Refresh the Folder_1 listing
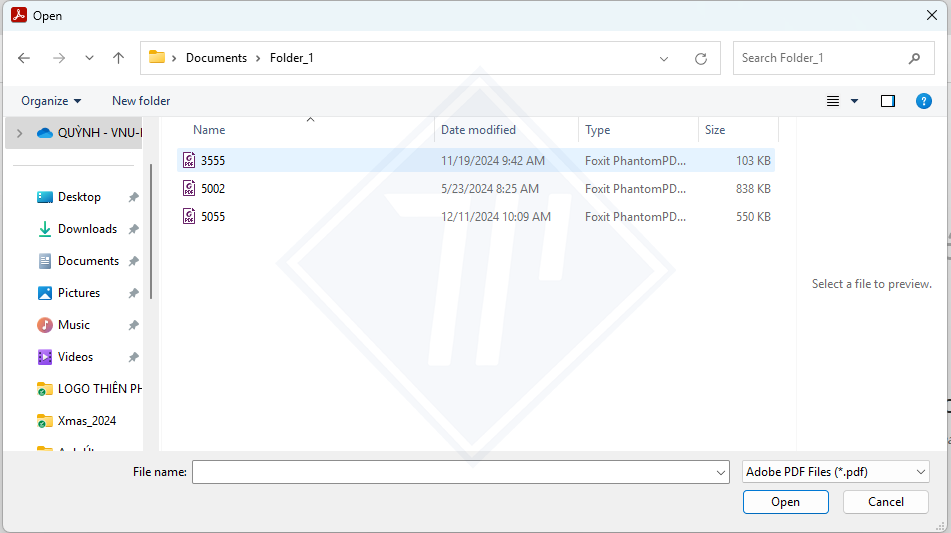Viewport: 951px width, 533px height. pyautogui.click(x=701, y=58)
